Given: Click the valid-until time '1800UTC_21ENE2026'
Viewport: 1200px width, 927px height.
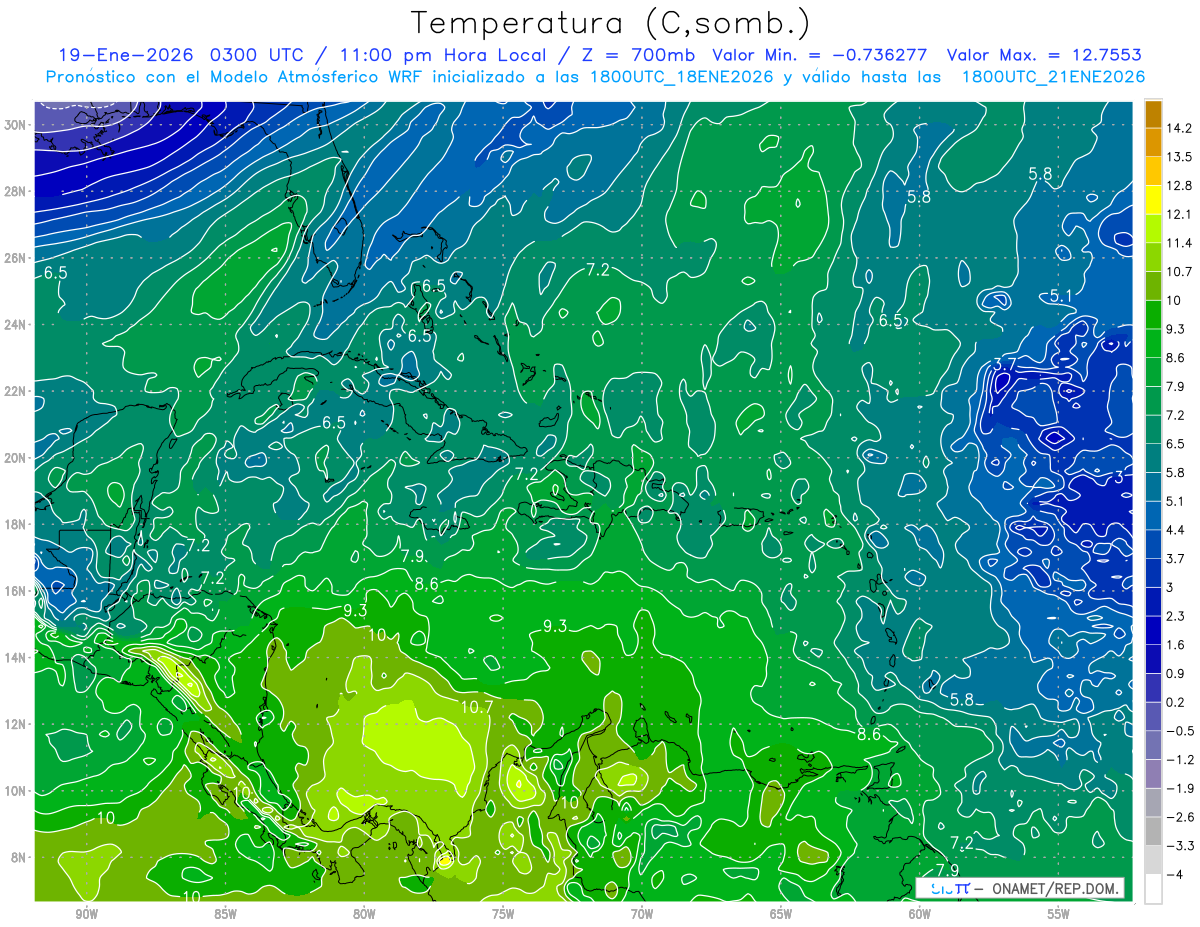Looking at the screenshot, I should click(1052, 77).
